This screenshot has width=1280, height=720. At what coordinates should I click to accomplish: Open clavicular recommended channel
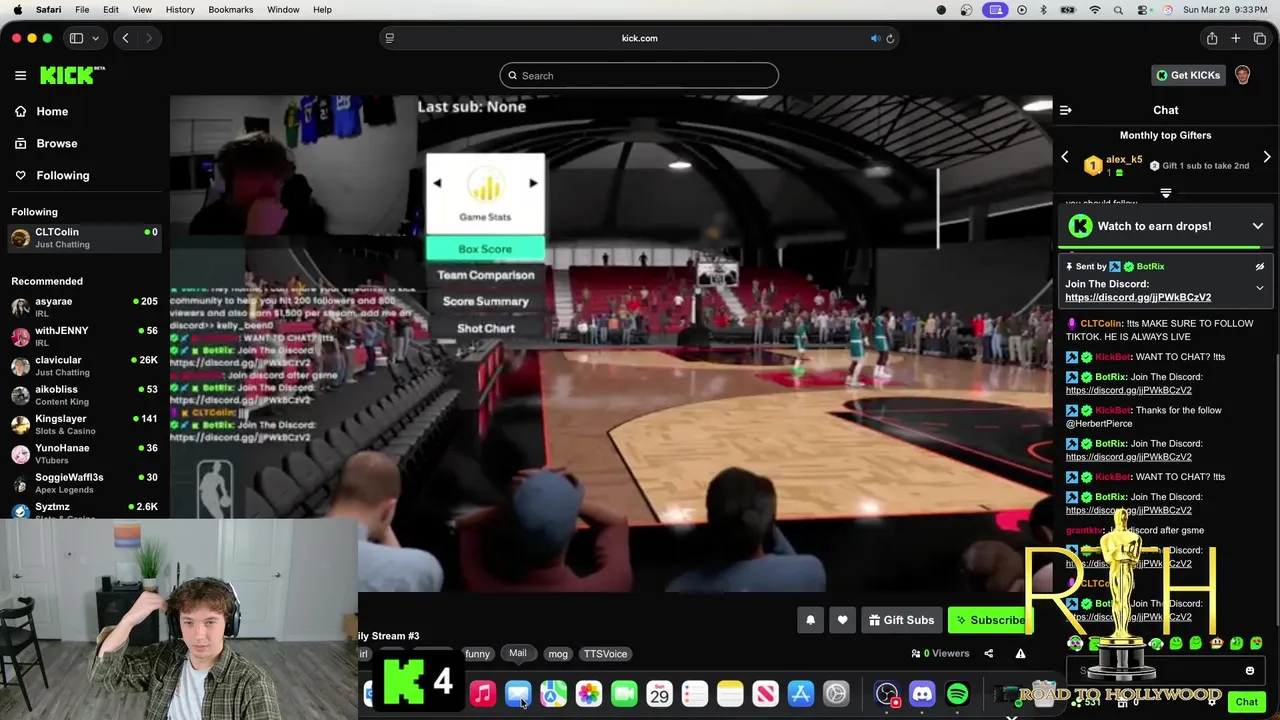(84, 366)
